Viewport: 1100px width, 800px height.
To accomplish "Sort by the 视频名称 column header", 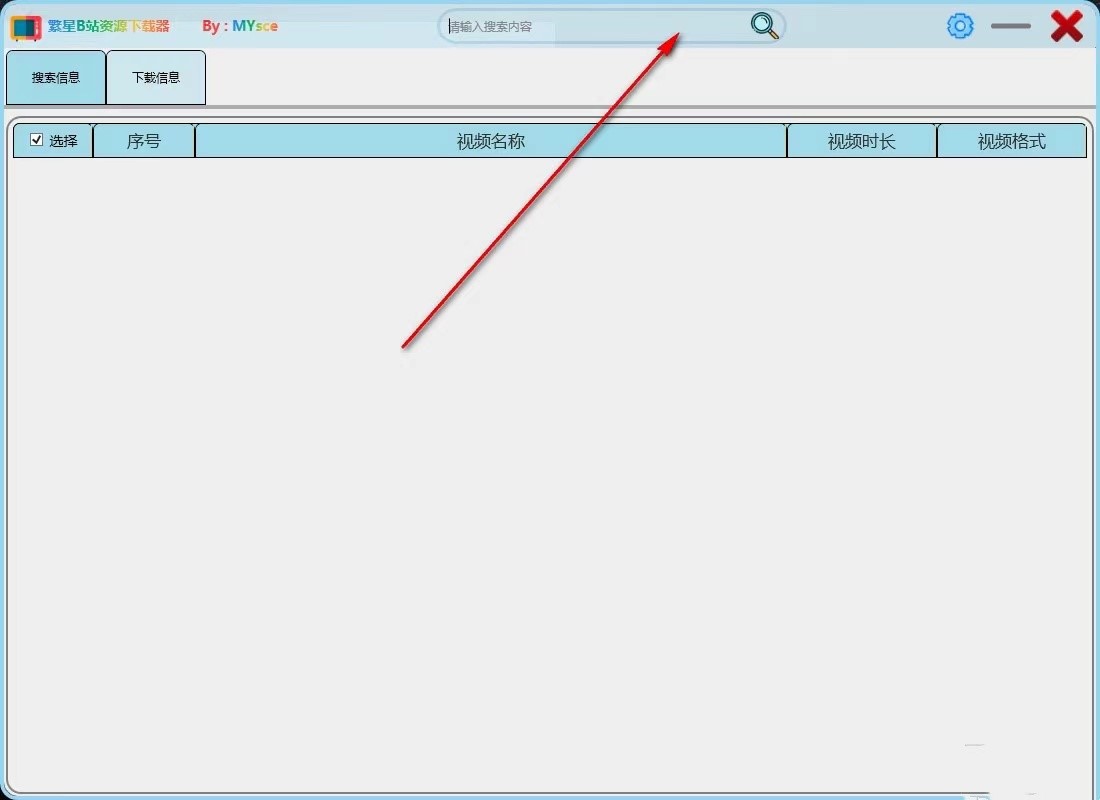I will [x=490, y=141].
